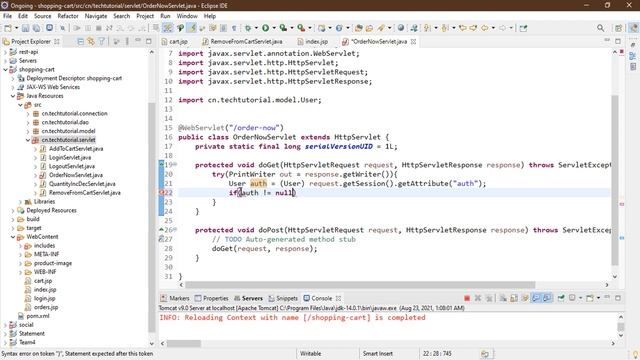The height and width of the screenshot is (360, 640).
Task: Click the Scroll Lock icon in Console
Action: coord(514,298)
